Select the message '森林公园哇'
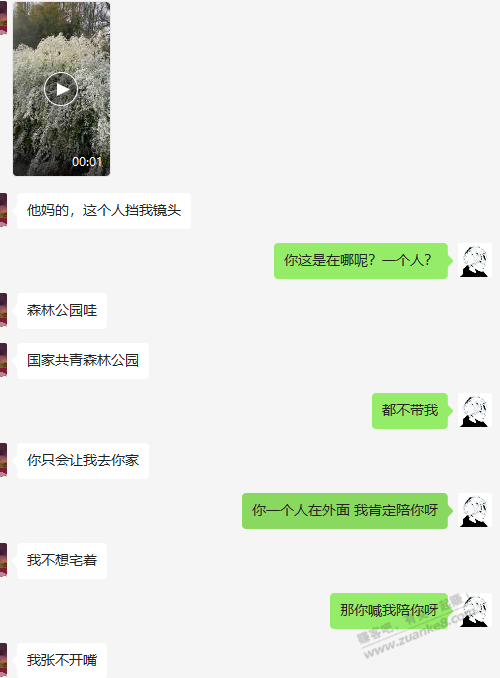Screen dimensions: 500x678 [x=62, y=311]
